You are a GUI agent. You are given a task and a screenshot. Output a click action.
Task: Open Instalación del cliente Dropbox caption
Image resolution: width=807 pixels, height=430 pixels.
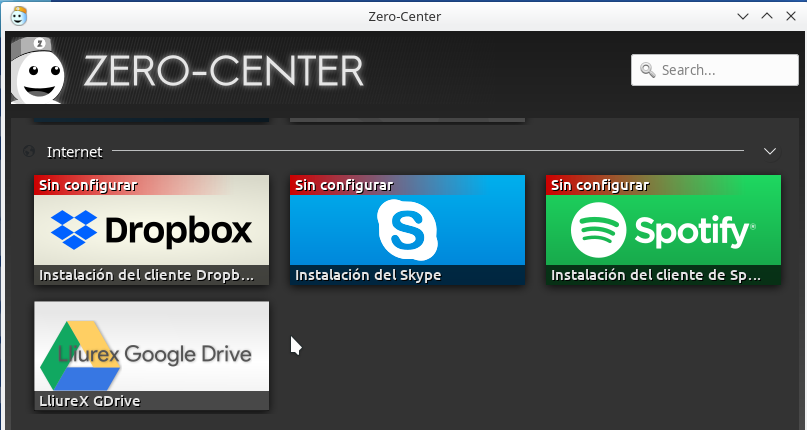[x=152, y=275]
